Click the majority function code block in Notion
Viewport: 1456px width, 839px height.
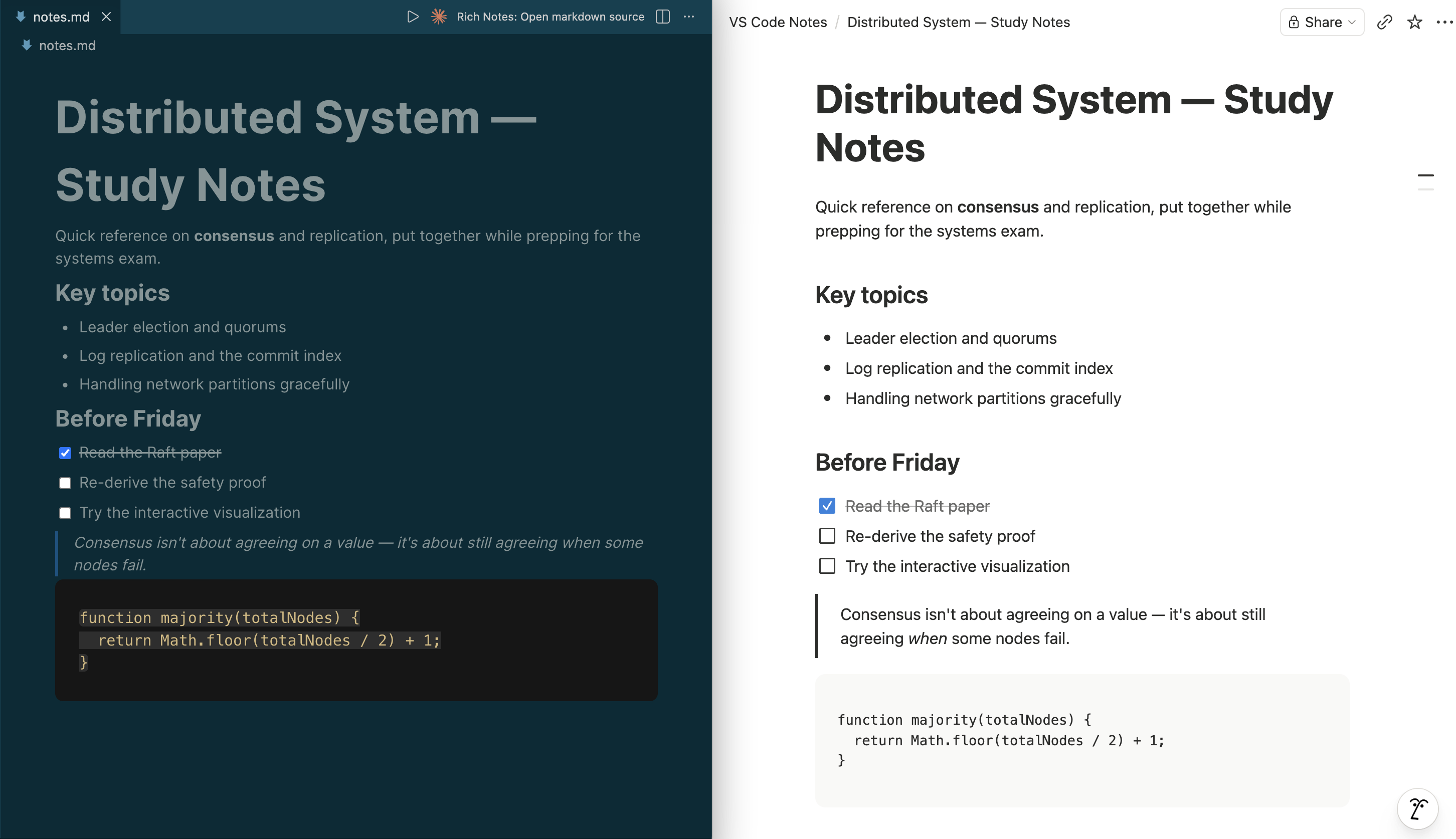pos(1082,740)
